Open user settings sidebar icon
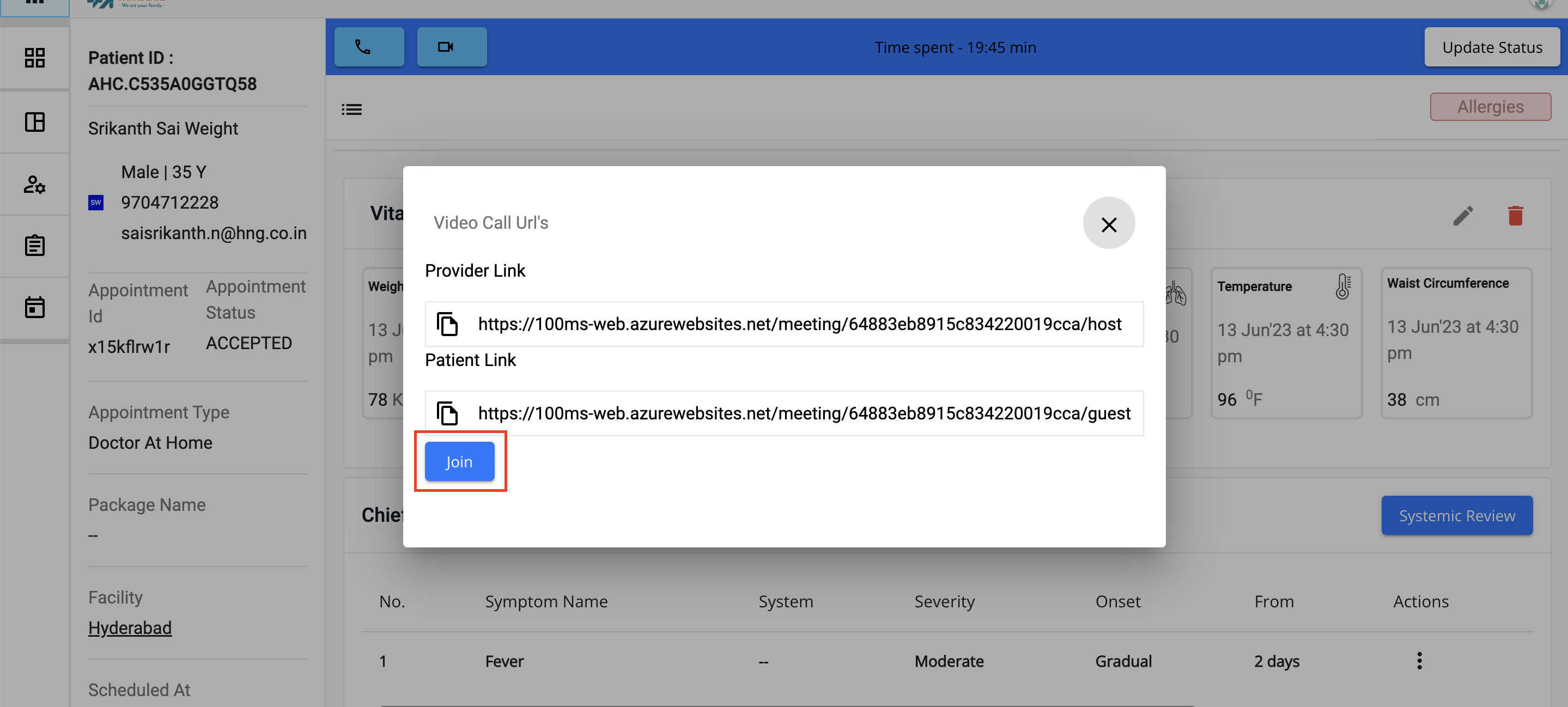Image resolution: width=1568 pixels, height=707 pixels. click(x=35, y=184)
